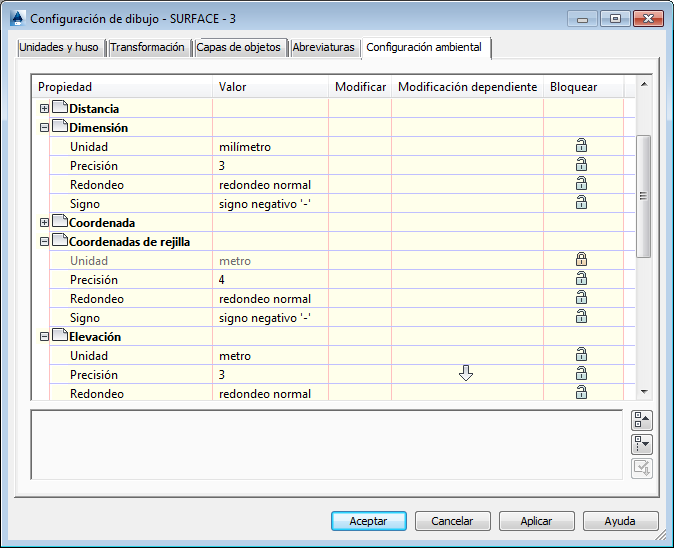Screen dimensions: 674x548
Task: Toggle lock for Dimensión Signo row
Action: tap(581, 203)
